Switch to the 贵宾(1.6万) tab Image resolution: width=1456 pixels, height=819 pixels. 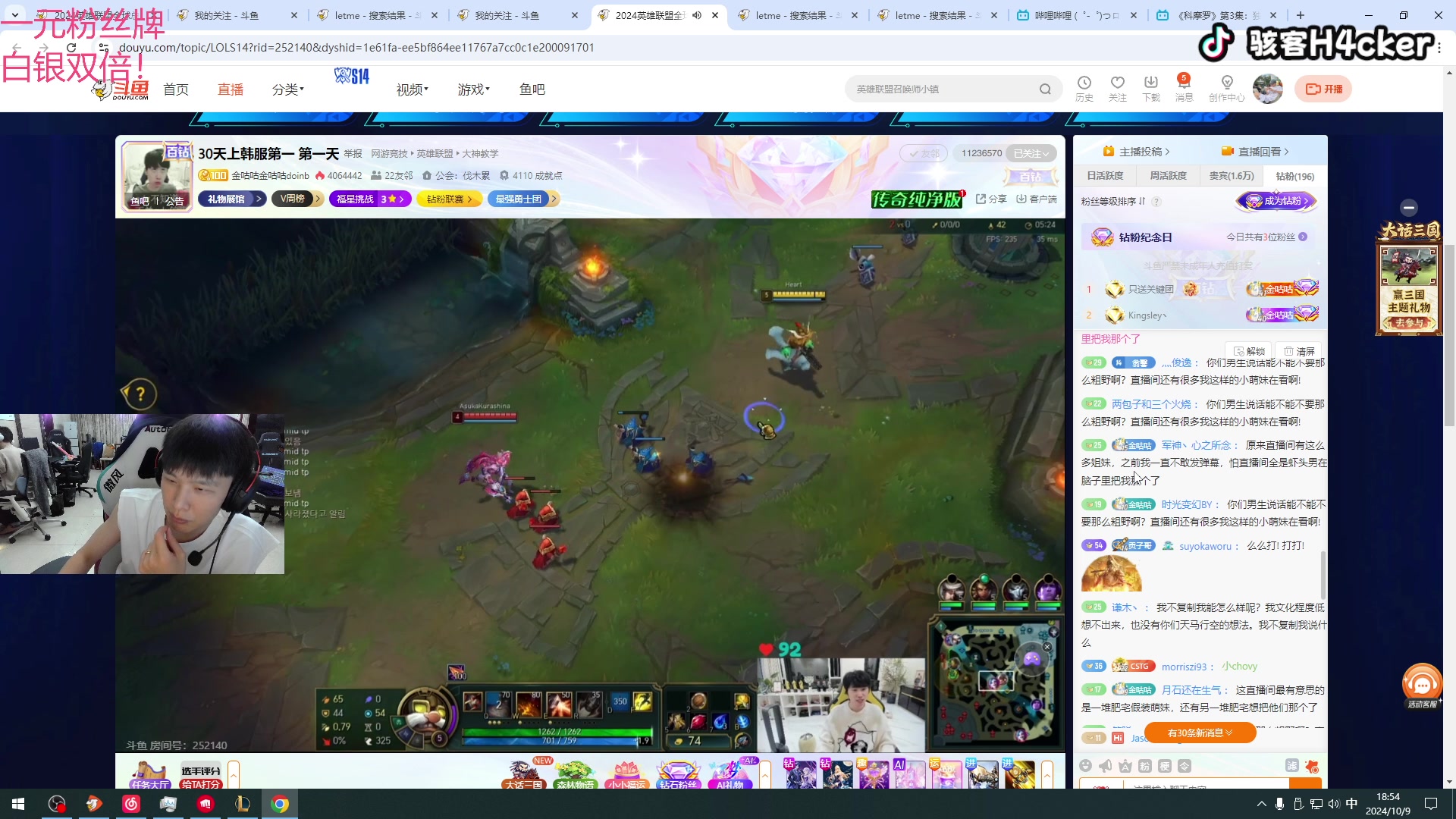click(x=1232, y=176)
